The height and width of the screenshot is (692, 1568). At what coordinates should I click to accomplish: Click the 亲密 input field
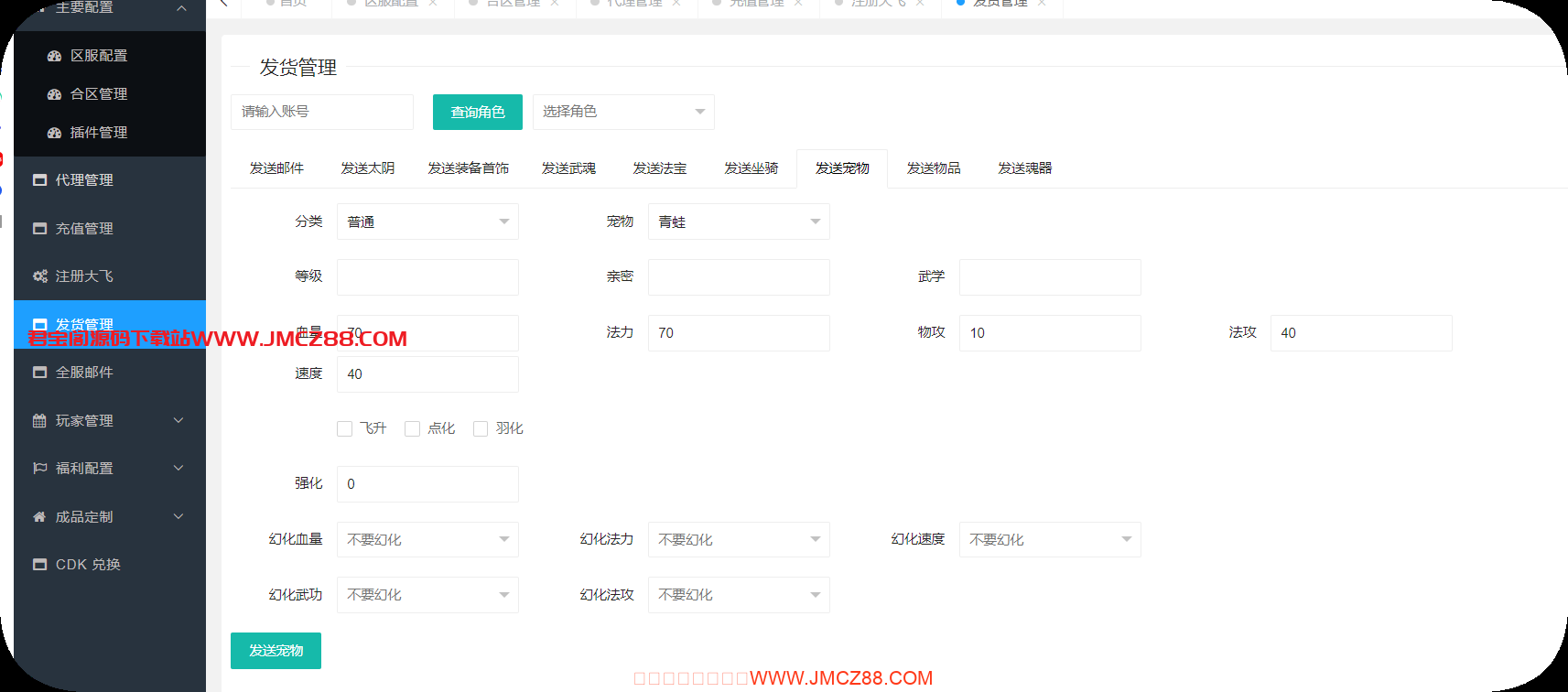(739, 277)
